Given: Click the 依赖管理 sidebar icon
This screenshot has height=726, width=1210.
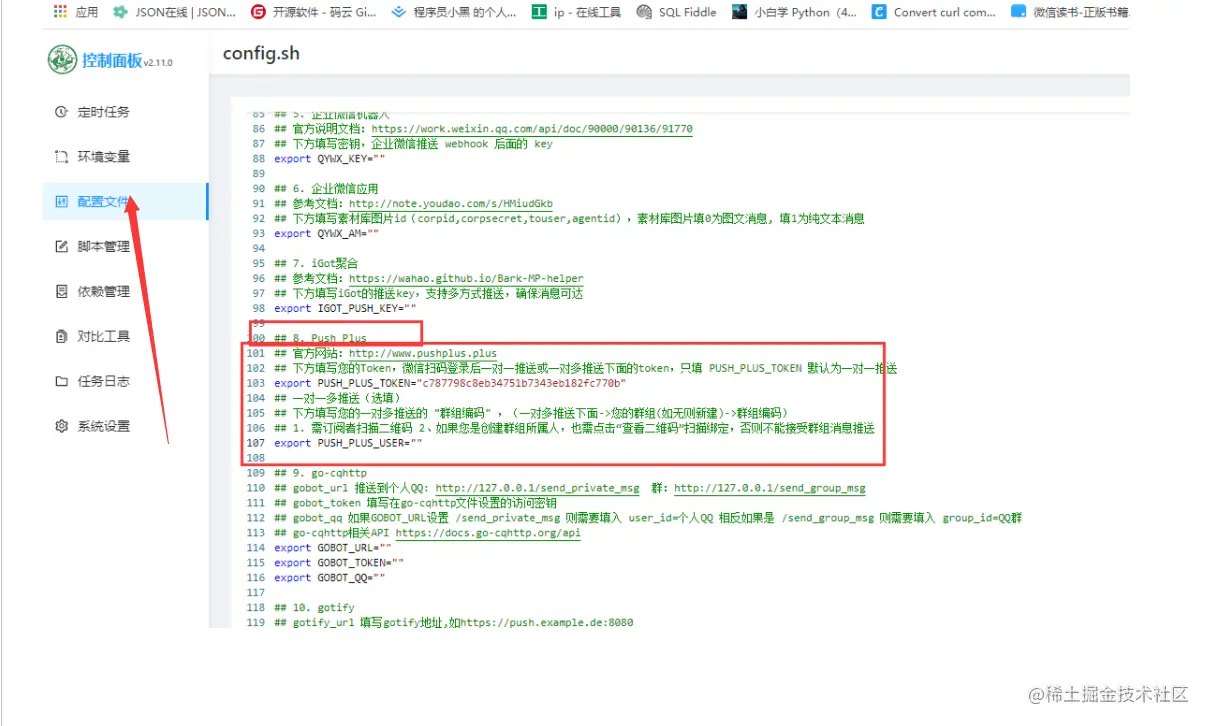Looking at the screenshot, I should (61, 291).
